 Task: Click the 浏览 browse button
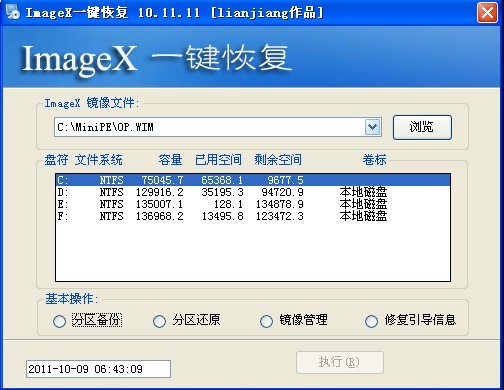422,127
